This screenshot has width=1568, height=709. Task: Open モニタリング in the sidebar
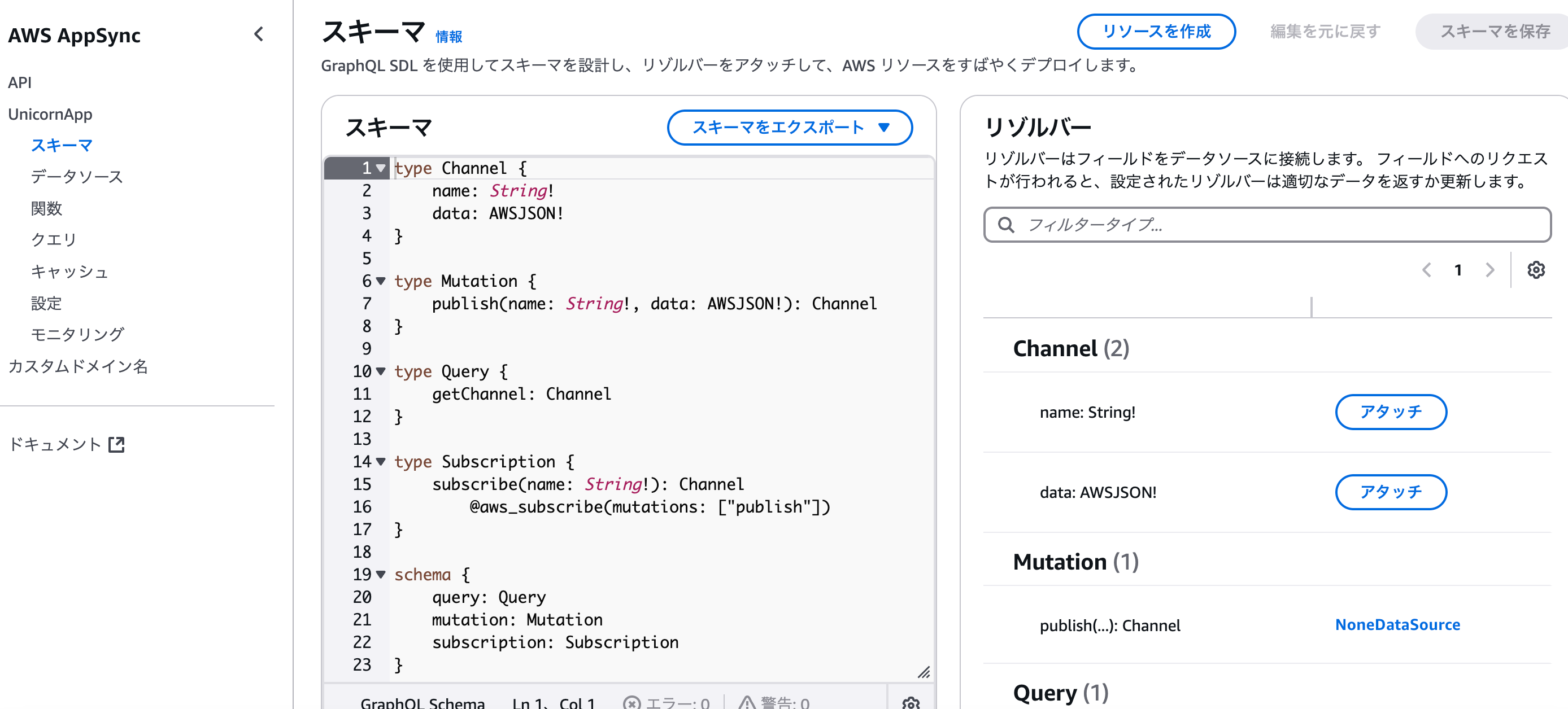pos(77,334)
